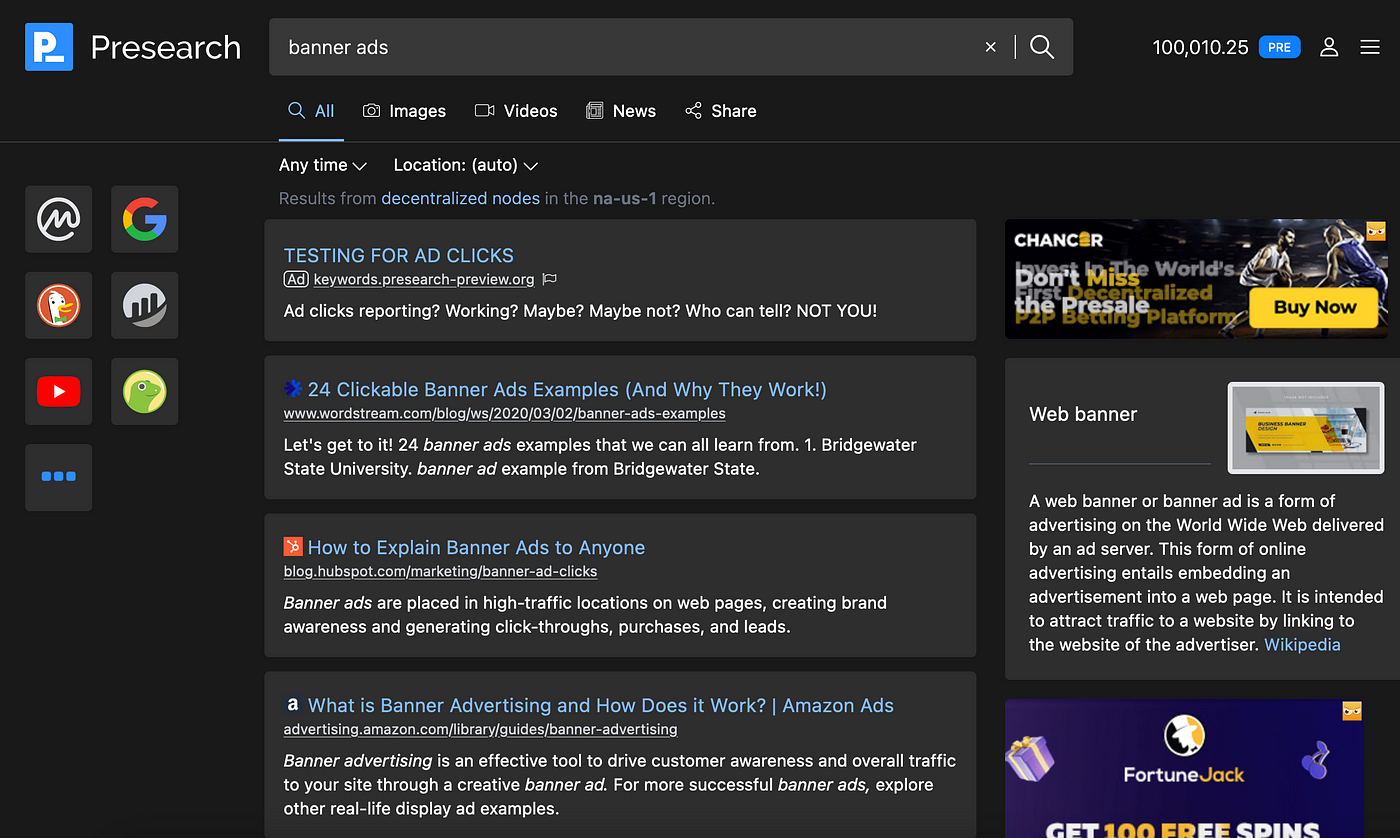Click the blog.hubspot.com result URL
Screen dimensions: 1400x838
point(440,572)
